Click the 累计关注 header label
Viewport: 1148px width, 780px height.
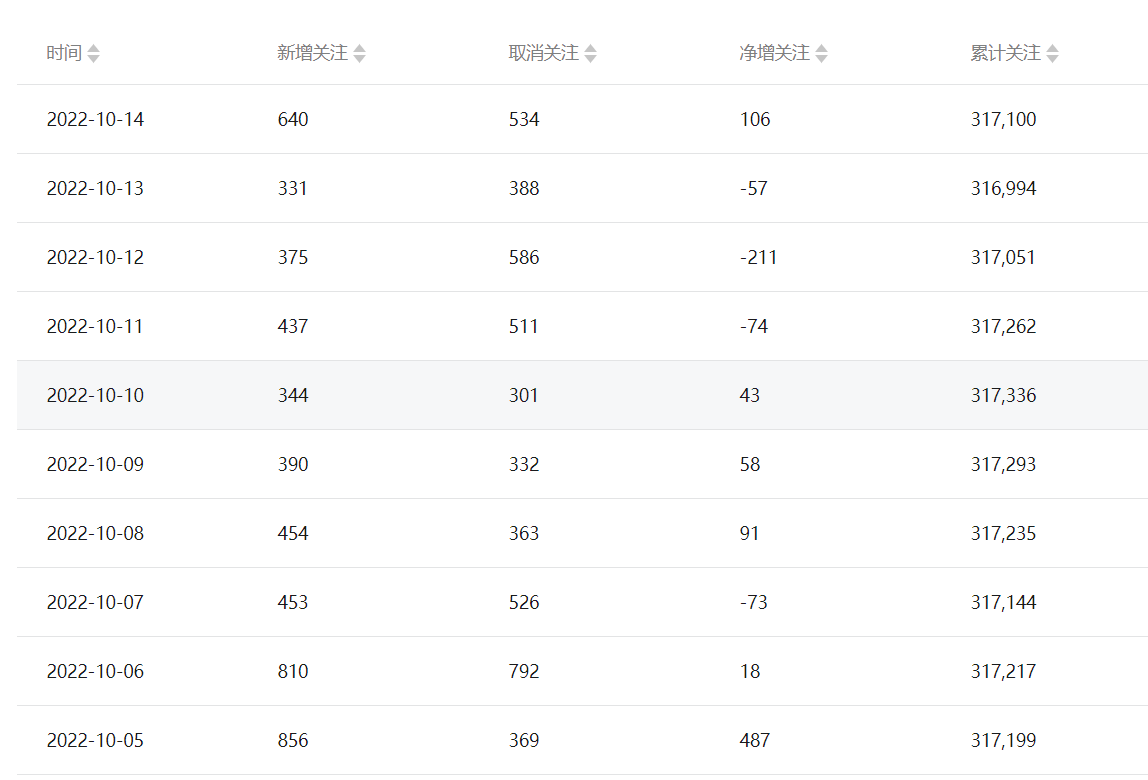(1005, 53)
